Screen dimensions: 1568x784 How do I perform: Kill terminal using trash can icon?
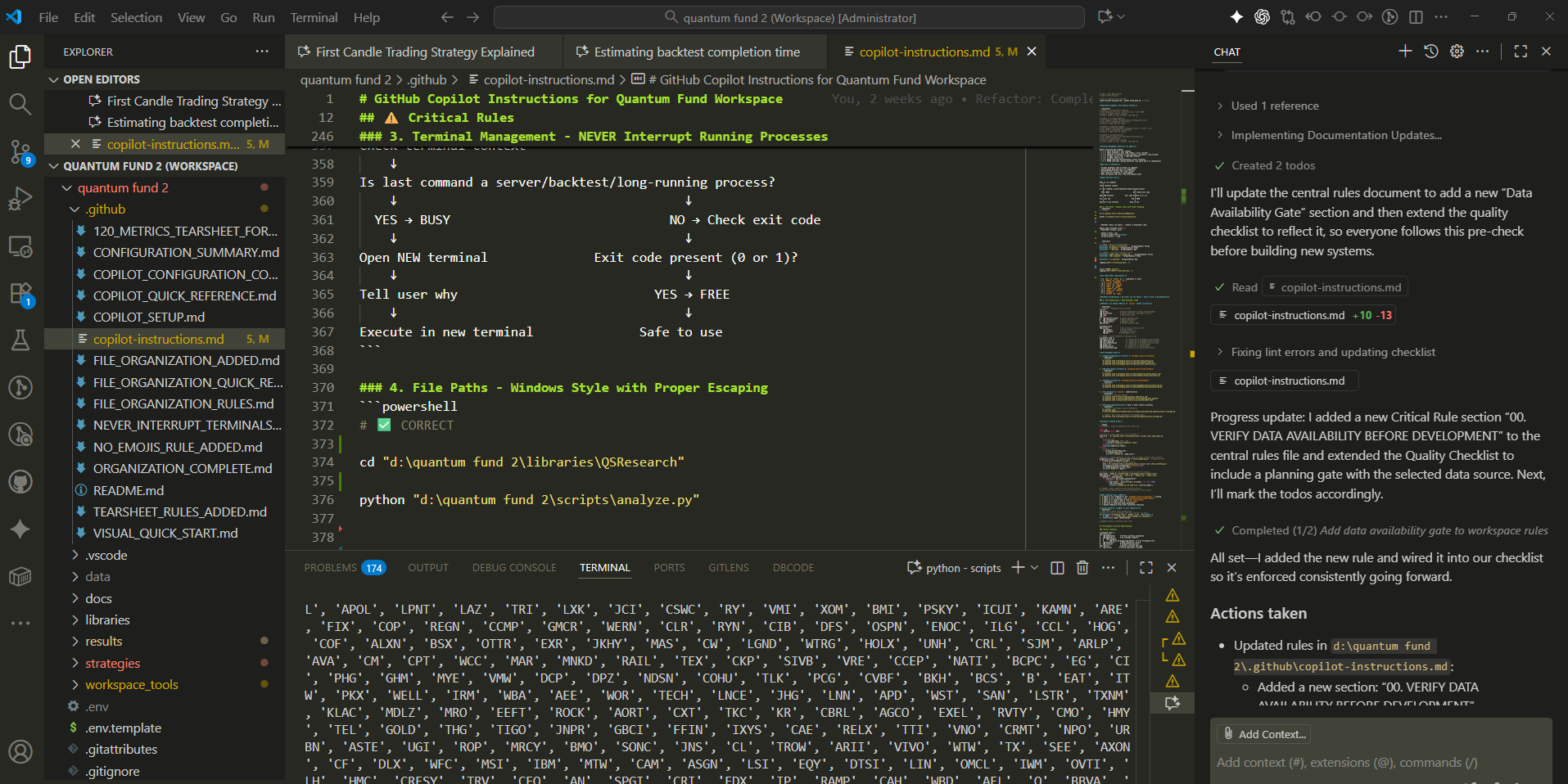coord(1082,568)
